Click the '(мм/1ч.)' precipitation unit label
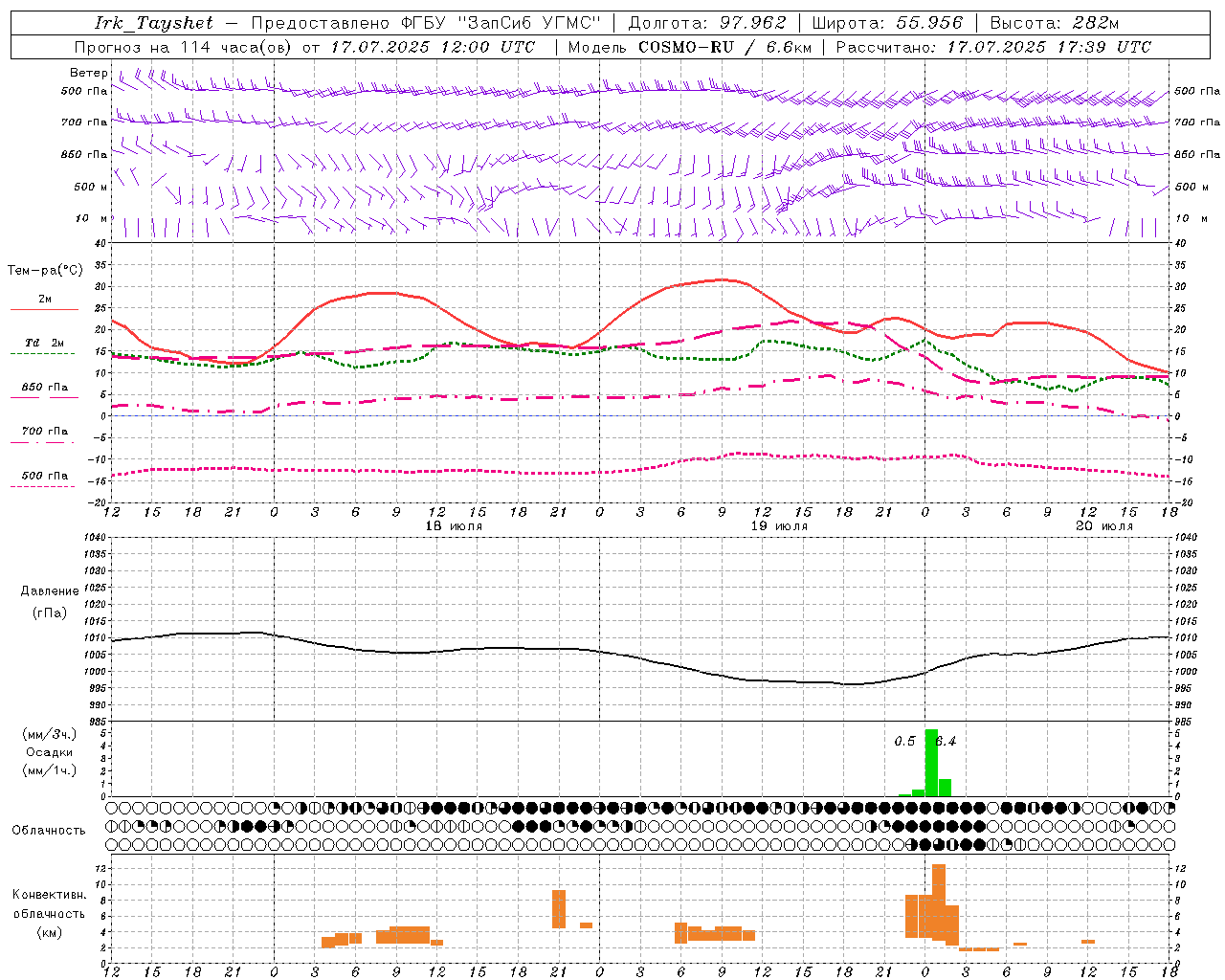 click(x=50, y=770)
